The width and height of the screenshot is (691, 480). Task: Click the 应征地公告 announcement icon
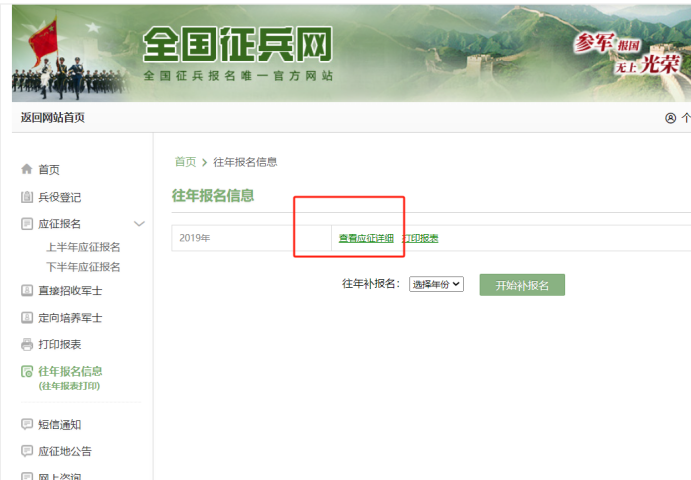pos(27,452)
